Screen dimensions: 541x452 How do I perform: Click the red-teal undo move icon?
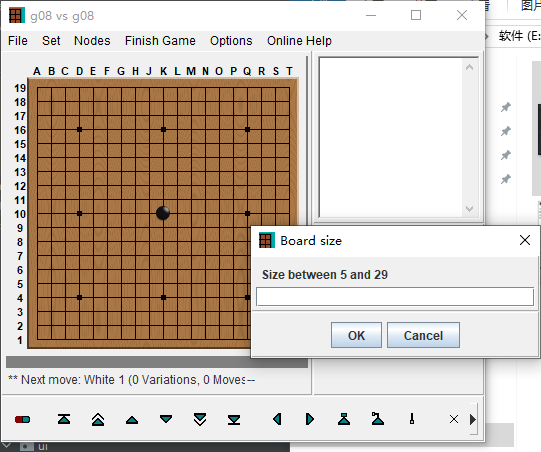click(x=22, y=420)
